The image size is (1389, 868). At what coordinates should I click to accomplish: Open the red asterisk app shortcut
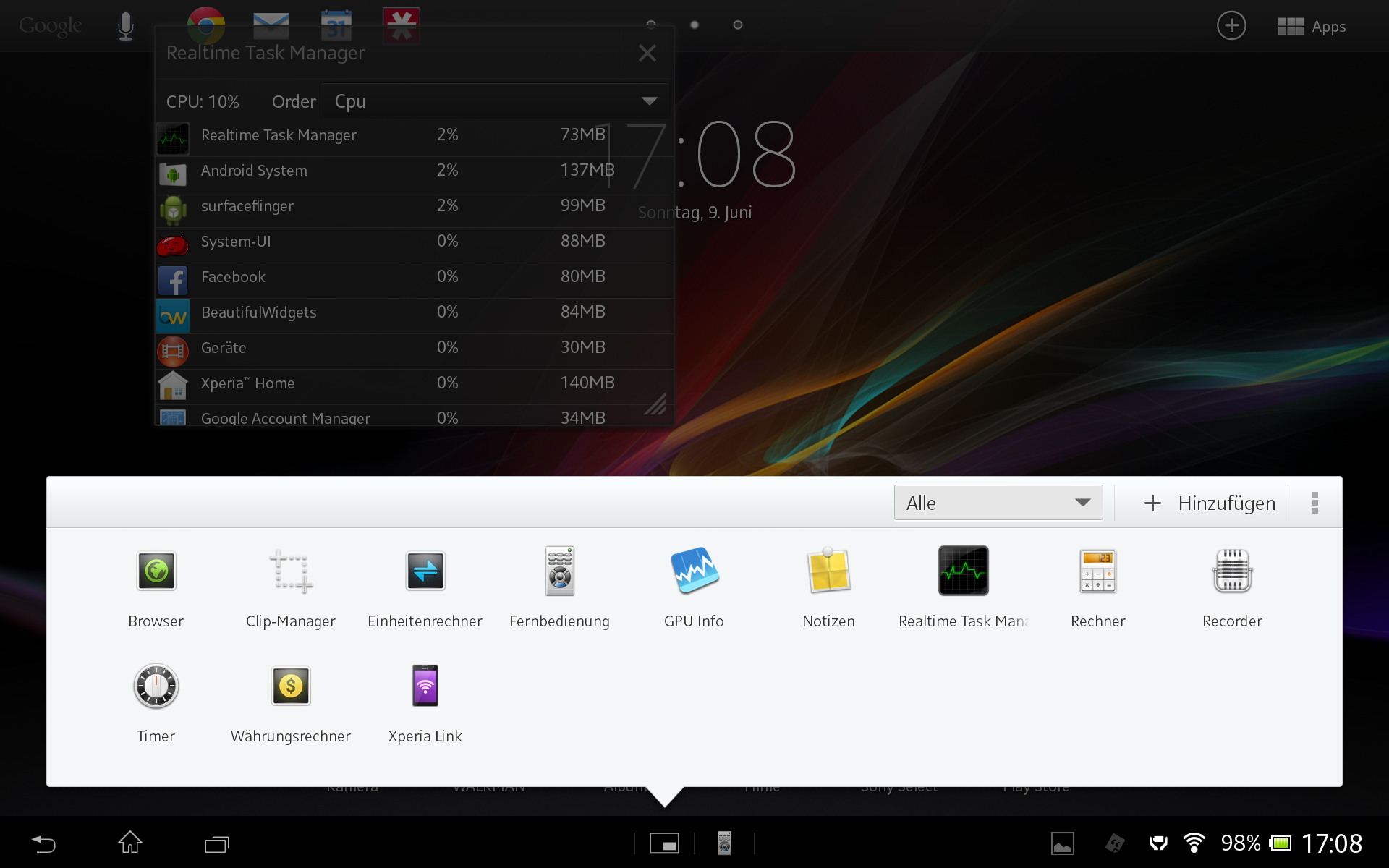402,25
